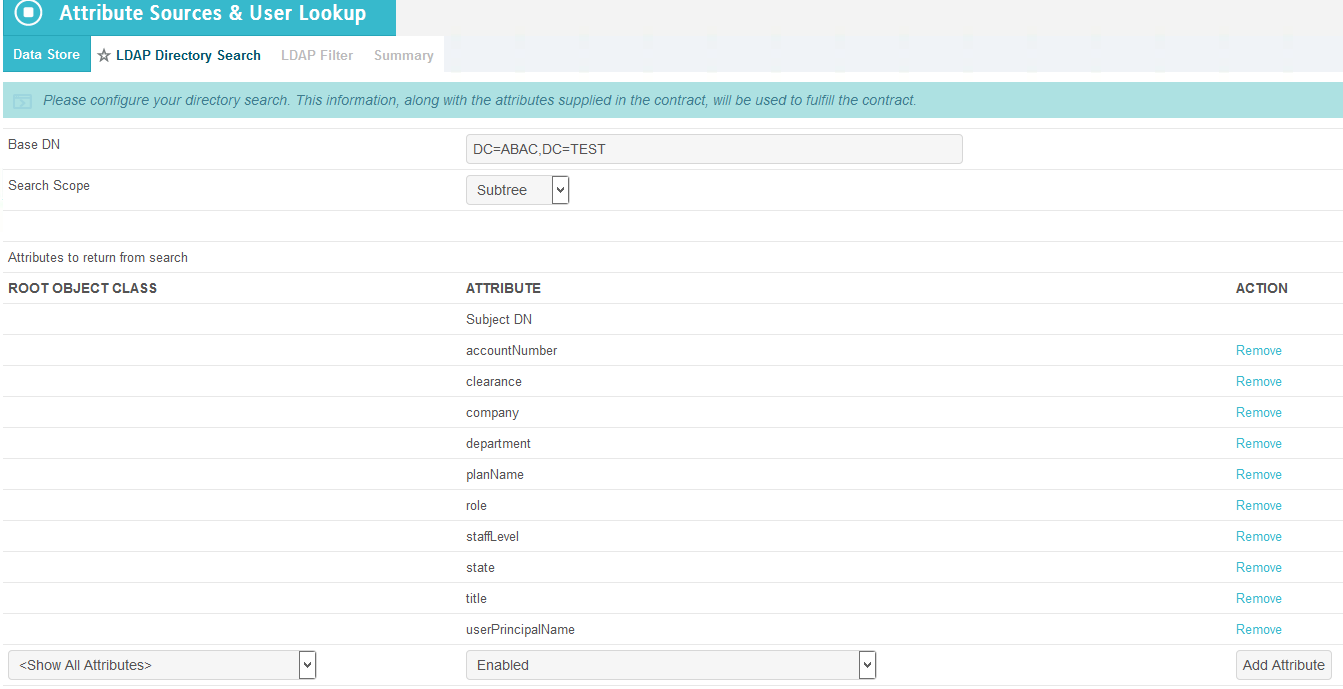Click the Attribute Sources & User Lookup heading
Screen dimensions: 1343x689
pos(213,14)
